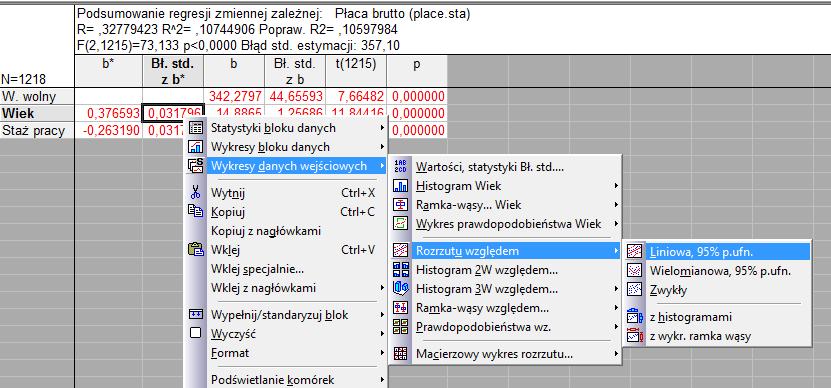Image resolution: width=831 pixels, height=388 pixels.
Task: Select the Wiek row header
Action: (37, 113)
